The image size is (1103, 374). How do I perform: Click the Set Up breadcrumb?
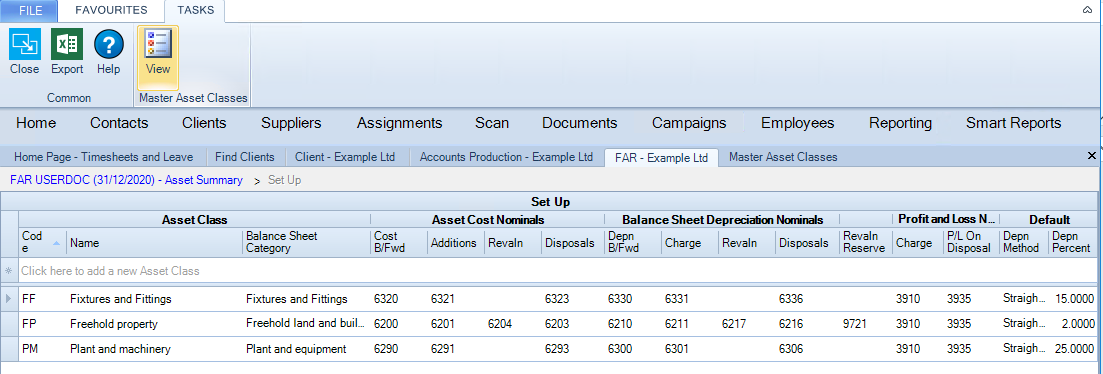click(284, 180)
